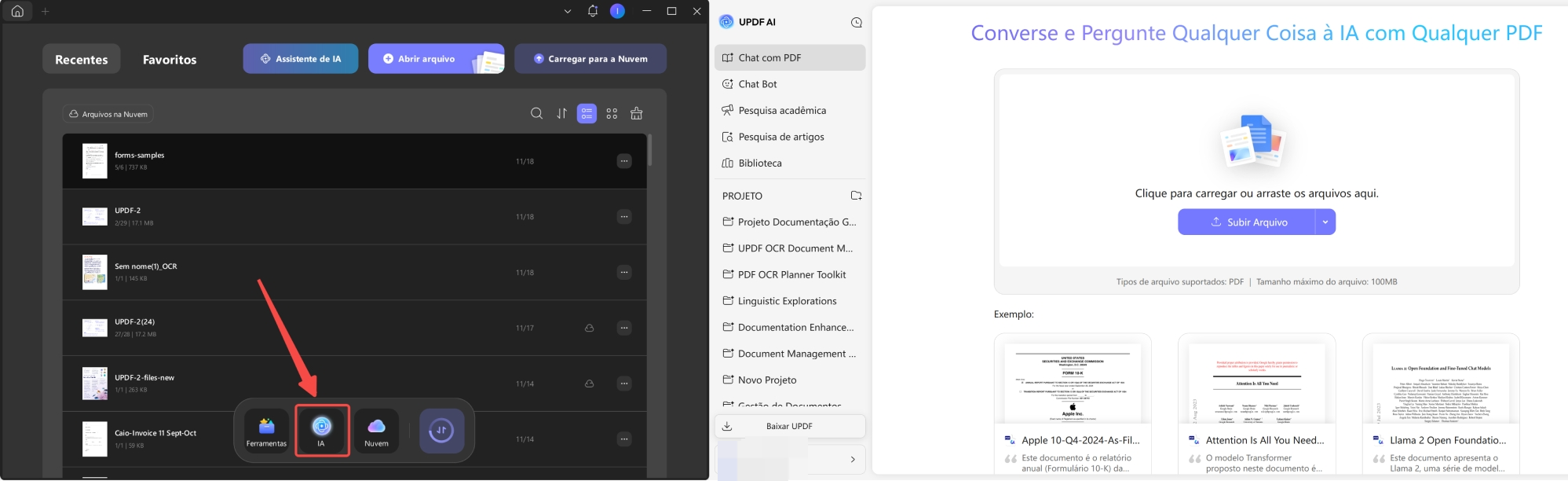Click the upload drop zone illustration
Screen dimensions: 1568x481
1253,141
